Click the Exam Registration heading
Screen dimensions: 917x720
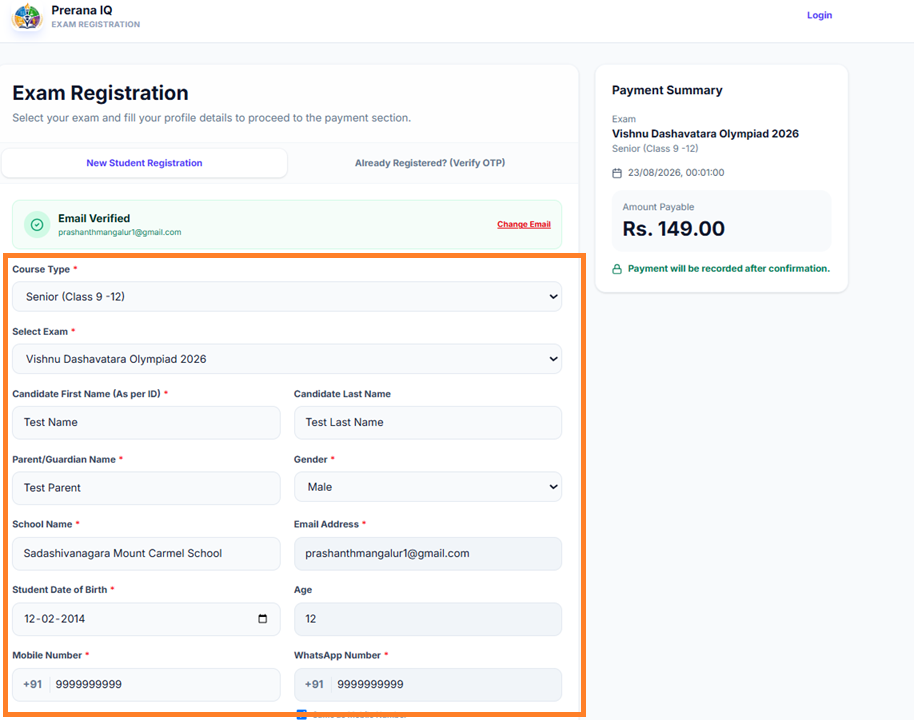click(x=101, y=93)
